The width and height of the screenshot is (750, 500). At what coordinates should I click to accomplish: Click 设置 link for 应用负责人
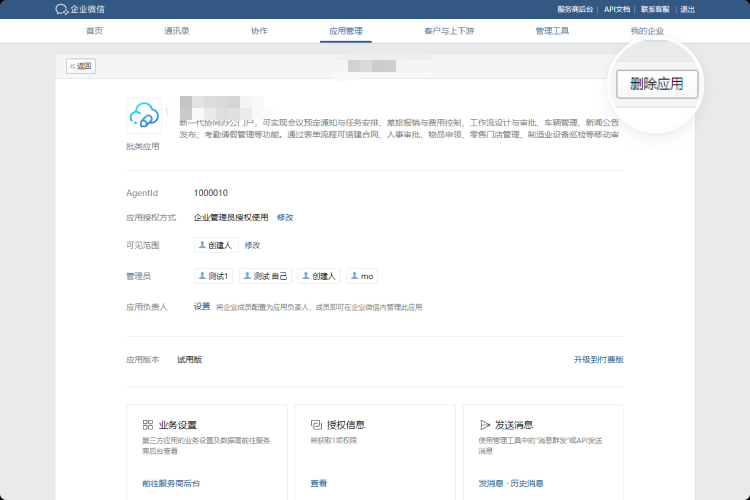coord(202,307)
